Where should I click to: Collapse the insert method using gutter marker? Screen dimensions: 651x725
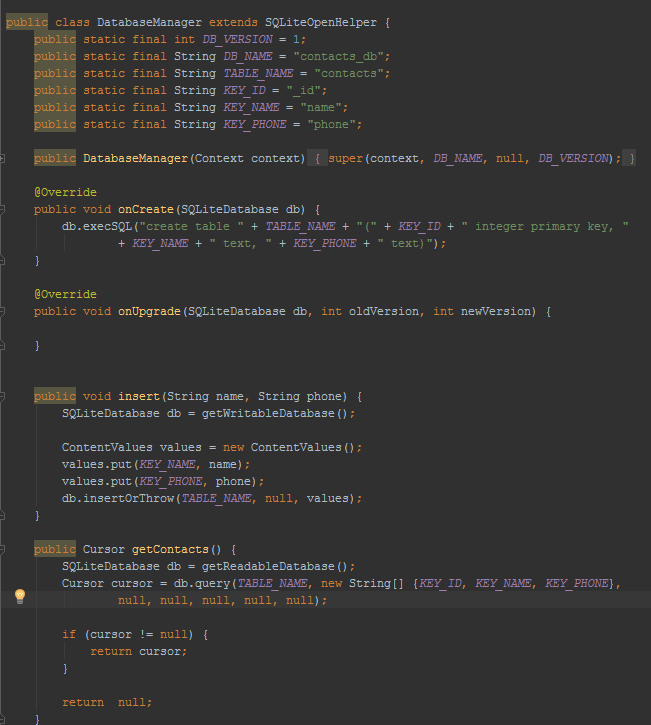pos(2,396)
